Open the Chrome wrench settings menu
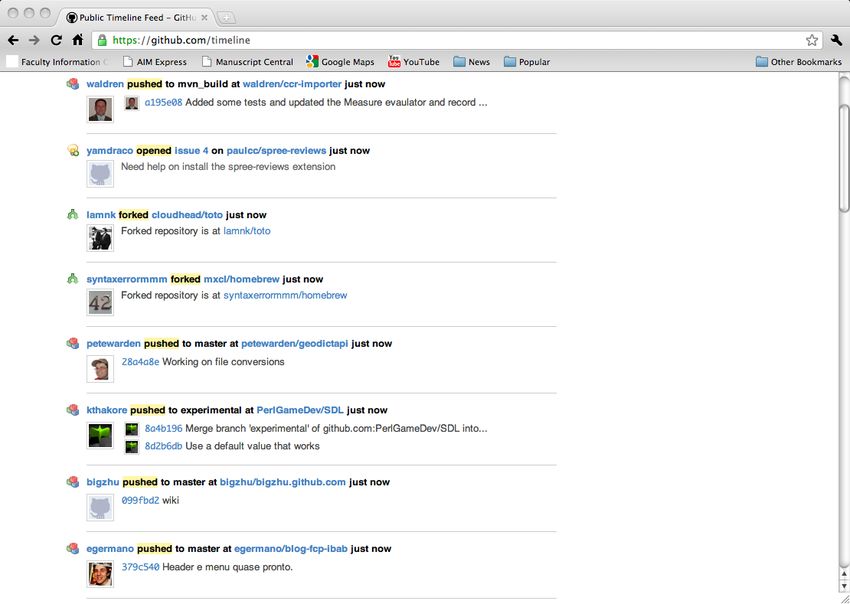 [836, 40]
